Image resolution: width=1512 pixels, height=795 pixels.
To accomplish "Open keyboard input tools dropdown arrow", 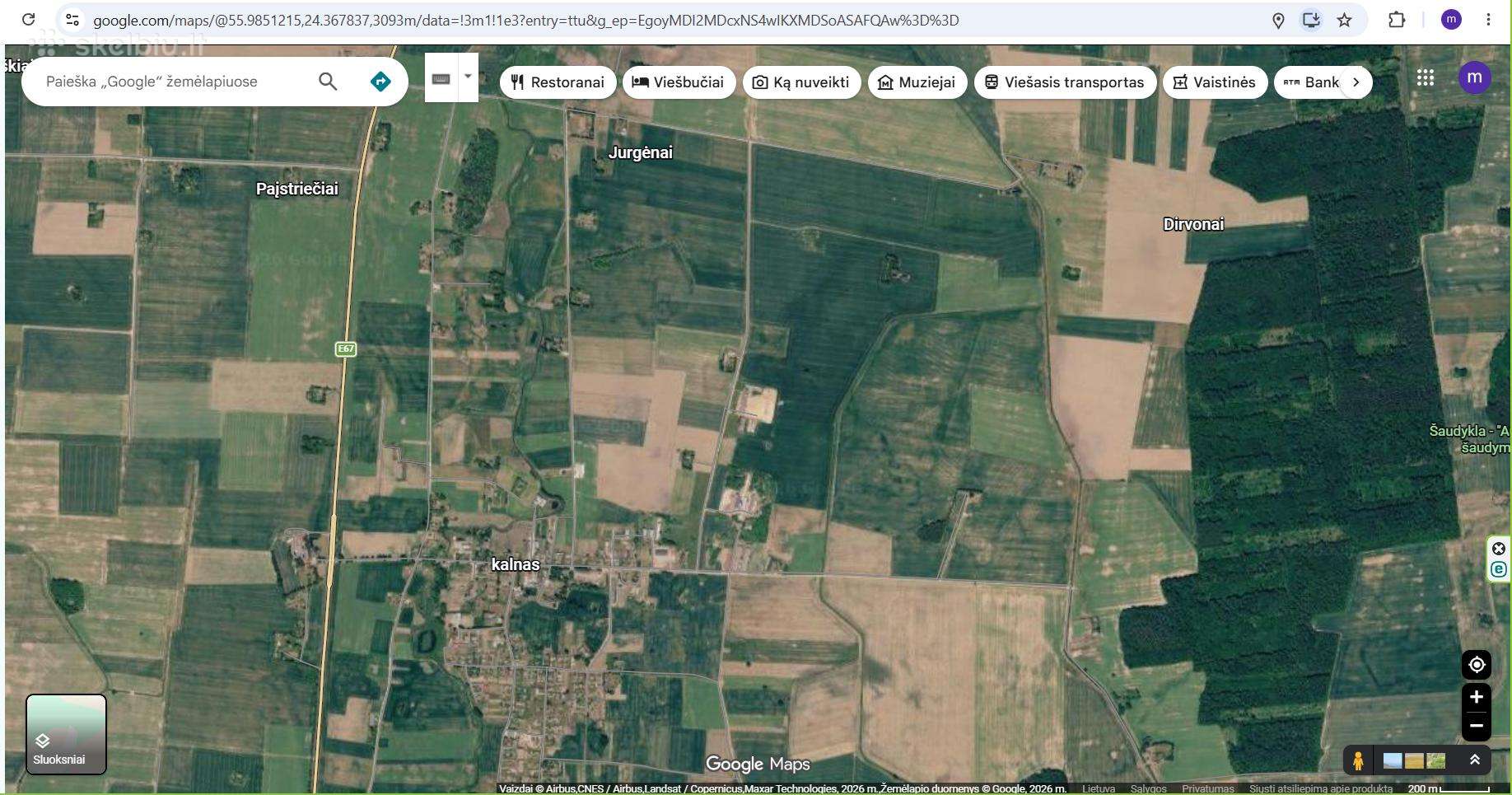I will (468, 77).
